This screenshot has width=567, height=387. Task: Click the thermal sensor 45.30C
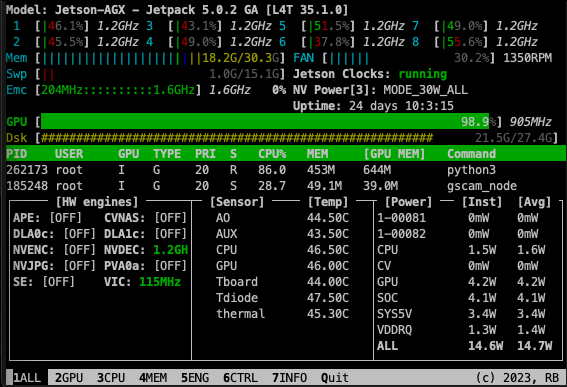coord(328,314)
